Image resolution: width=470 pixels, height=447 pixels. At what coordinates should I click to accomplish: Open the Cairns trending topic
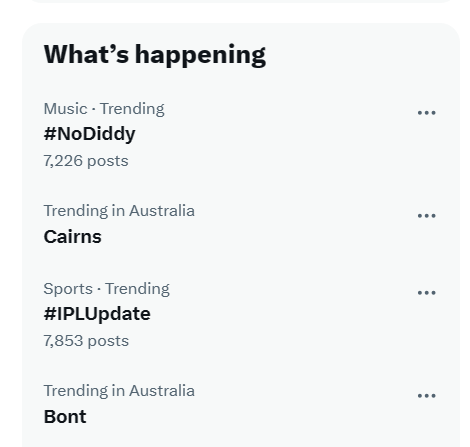pyautogui.click(x=72, y=237)
